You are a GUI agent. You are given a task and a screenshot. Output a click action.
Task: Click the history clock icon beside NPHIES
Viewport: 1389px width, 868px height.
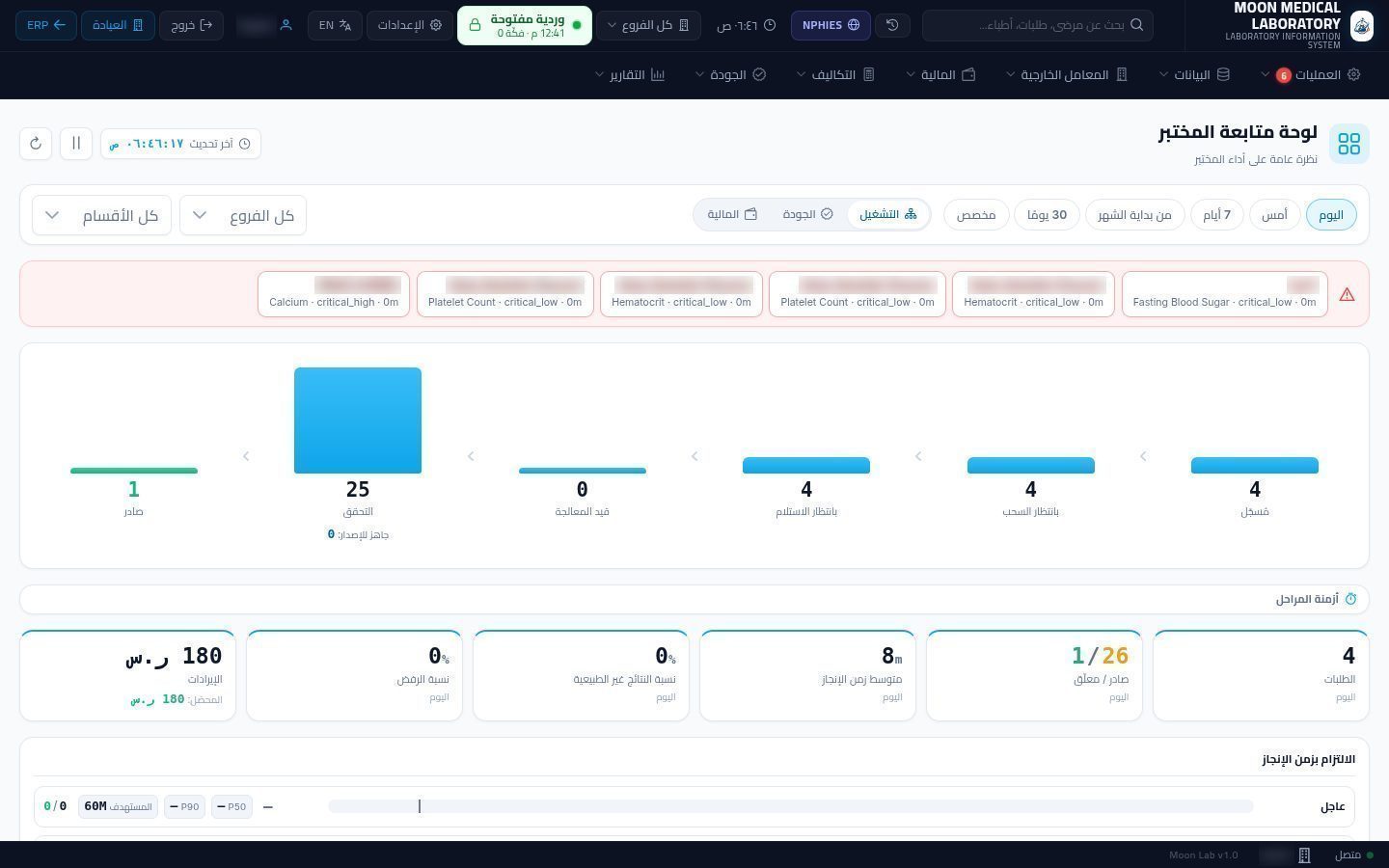[x=892, y=25]
